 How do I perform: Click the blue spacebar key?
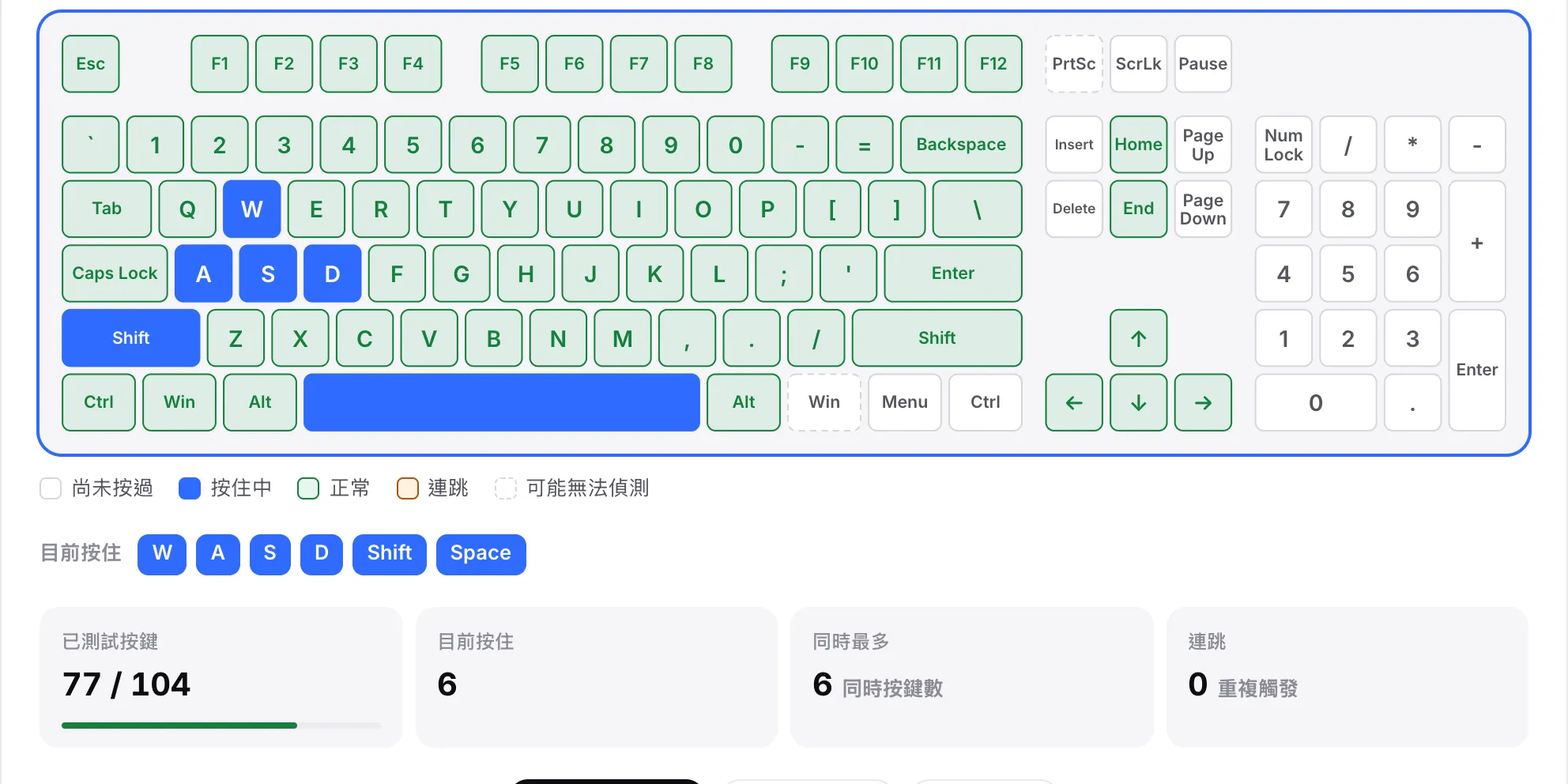(x=502, y=402)
